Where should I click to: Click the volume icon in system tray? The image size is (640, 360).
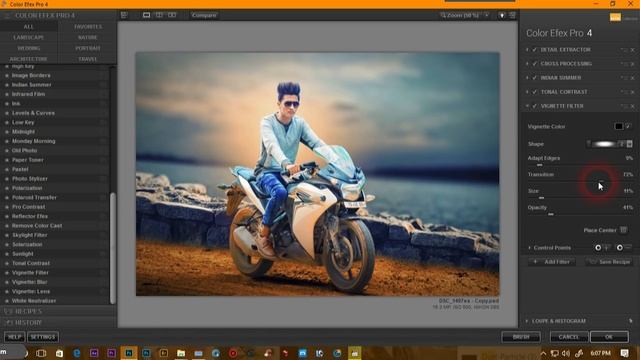pos(566,353)
